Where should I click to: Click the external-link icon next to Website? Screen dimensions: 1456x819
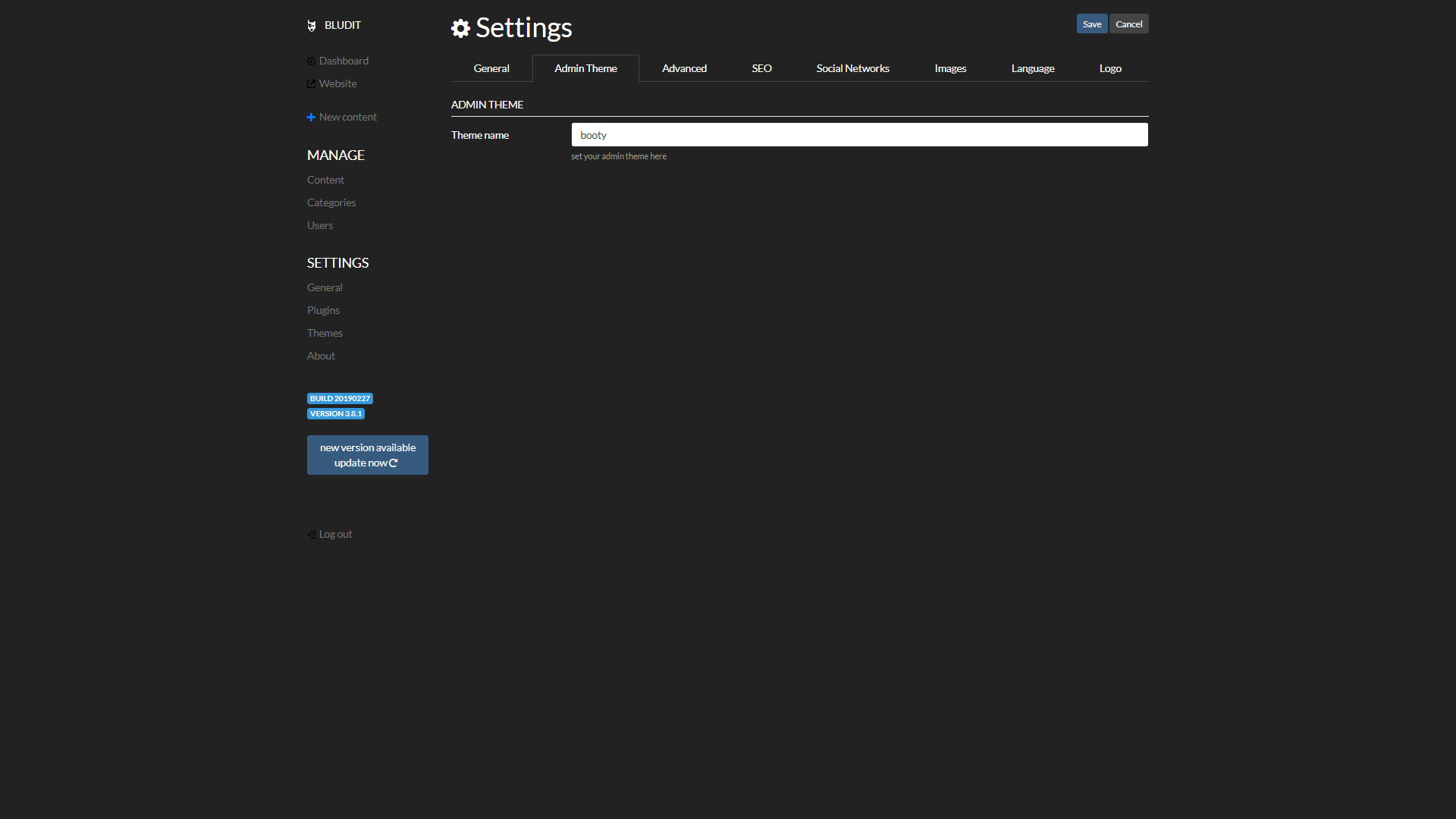[x=311, y=83]
